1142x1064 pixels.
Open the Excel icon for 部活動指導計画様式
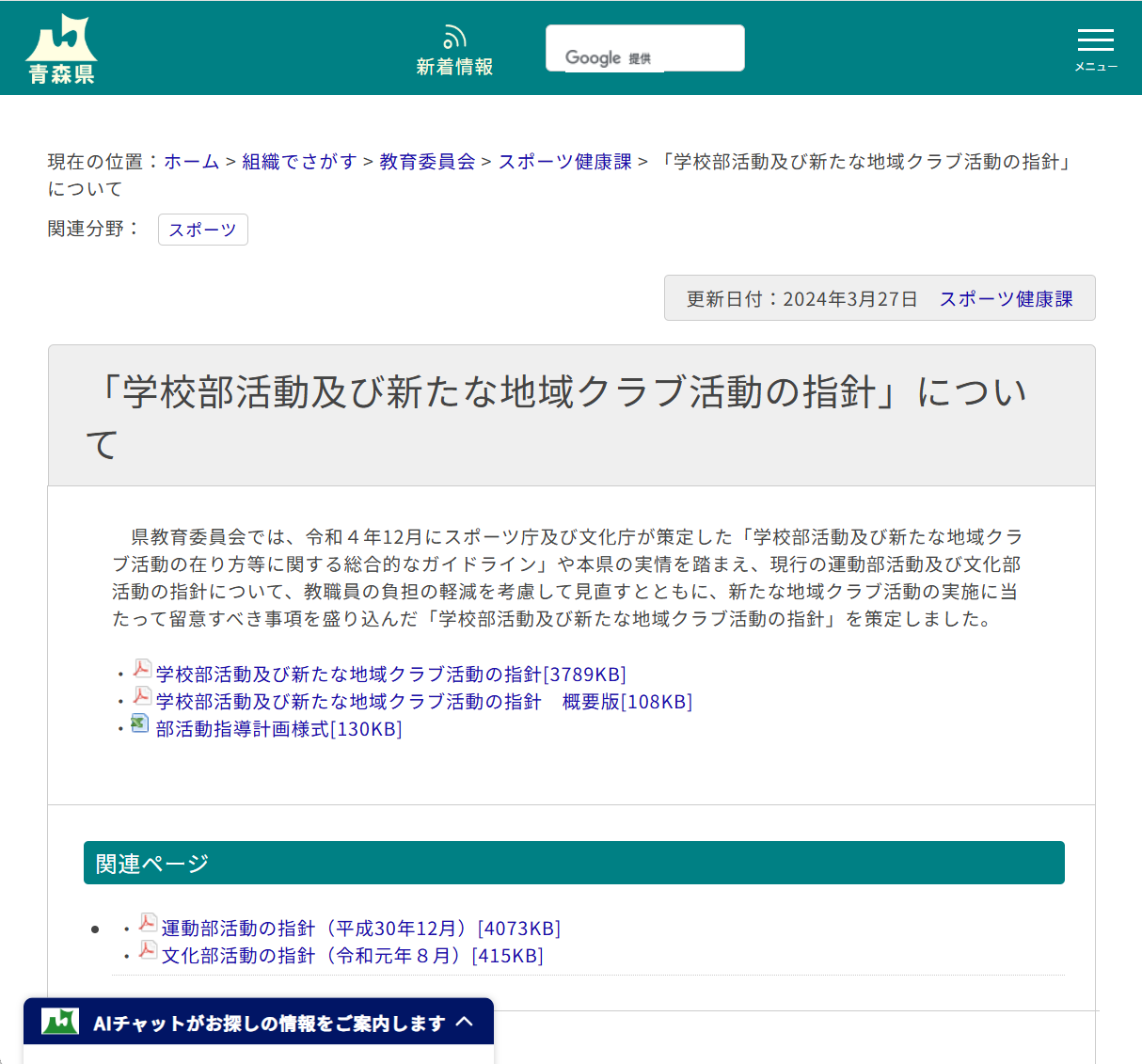point(139,724)
